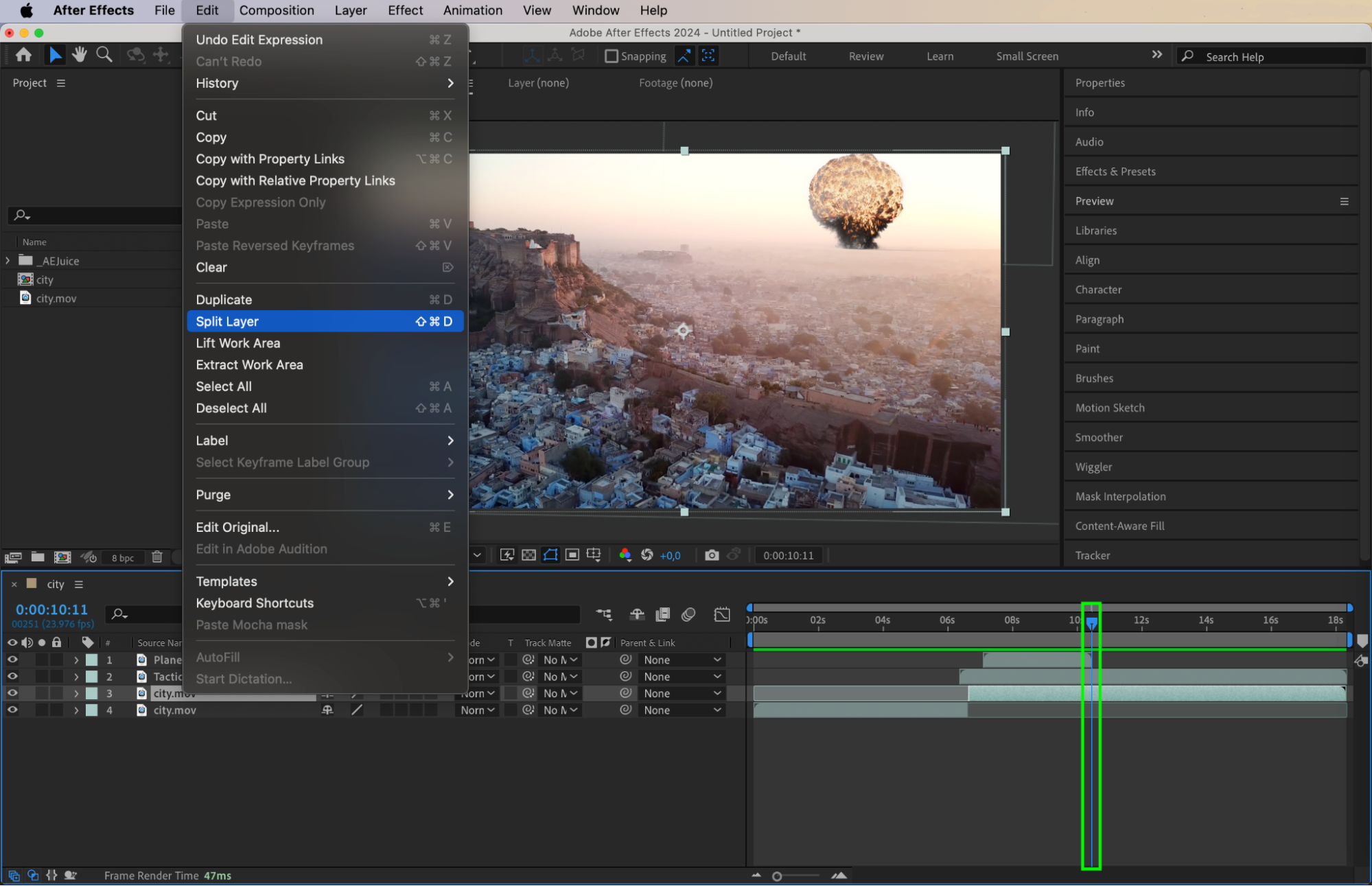Expand layer 2 properties twirl arrow
Image resolution: width=1372 pixels, height=886 pixels.
(76, 677)
